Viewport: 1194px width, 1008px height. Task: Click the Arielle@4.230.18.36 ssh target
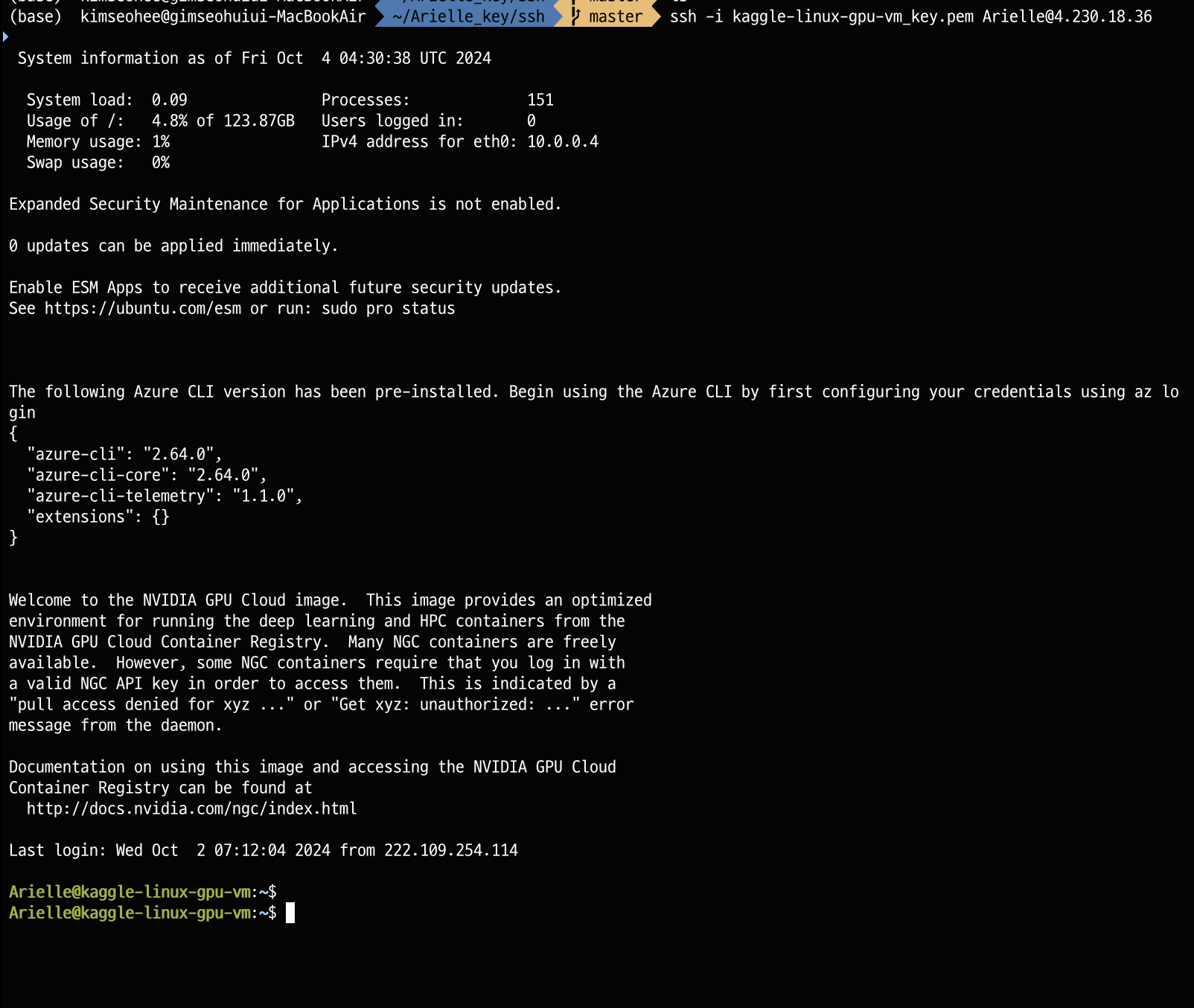[1067, 16]
